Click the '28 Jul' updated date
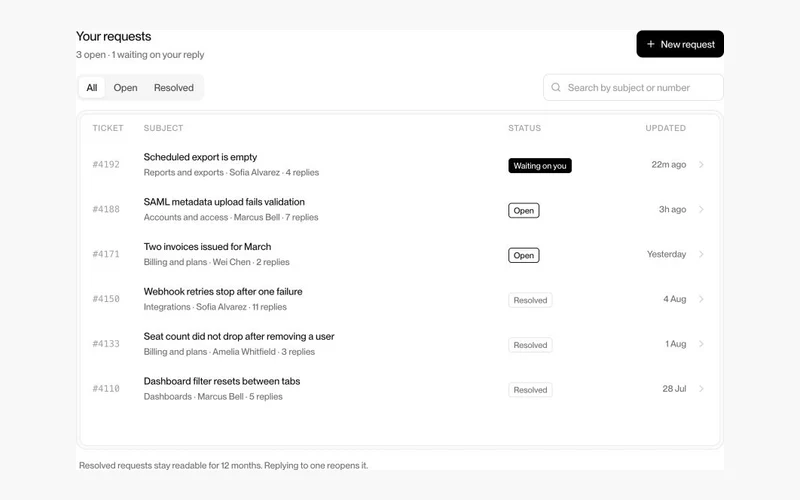 click(x=674, y=389)
